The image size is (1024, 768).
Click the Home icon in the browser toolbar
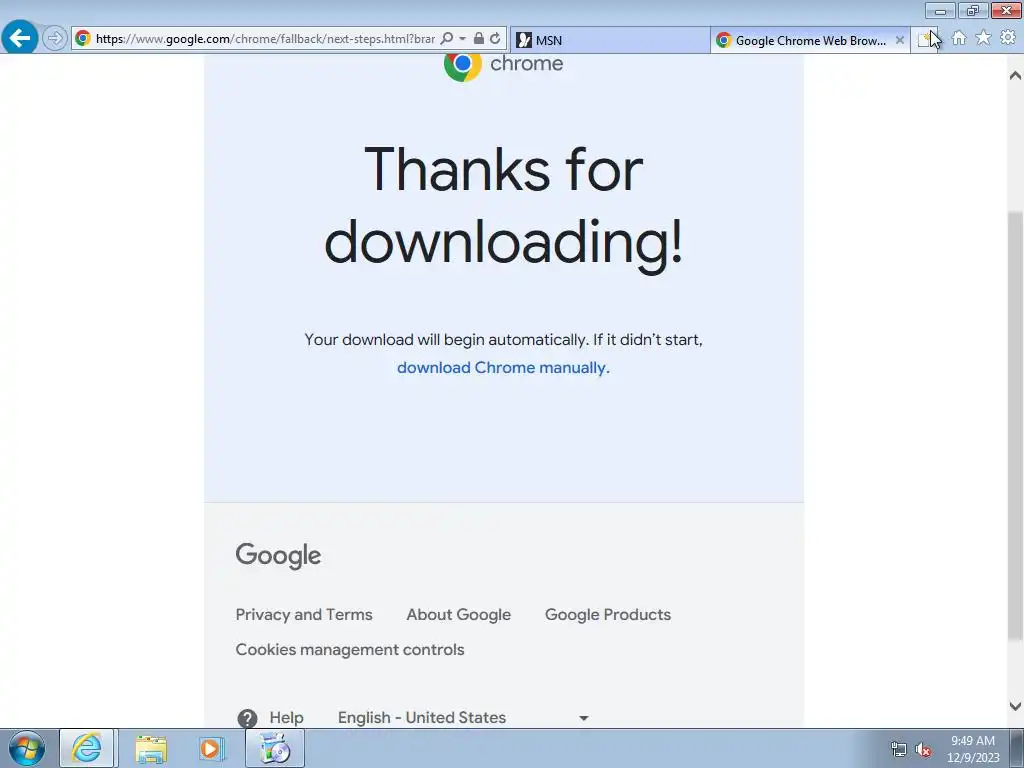[x=959, y=38]
